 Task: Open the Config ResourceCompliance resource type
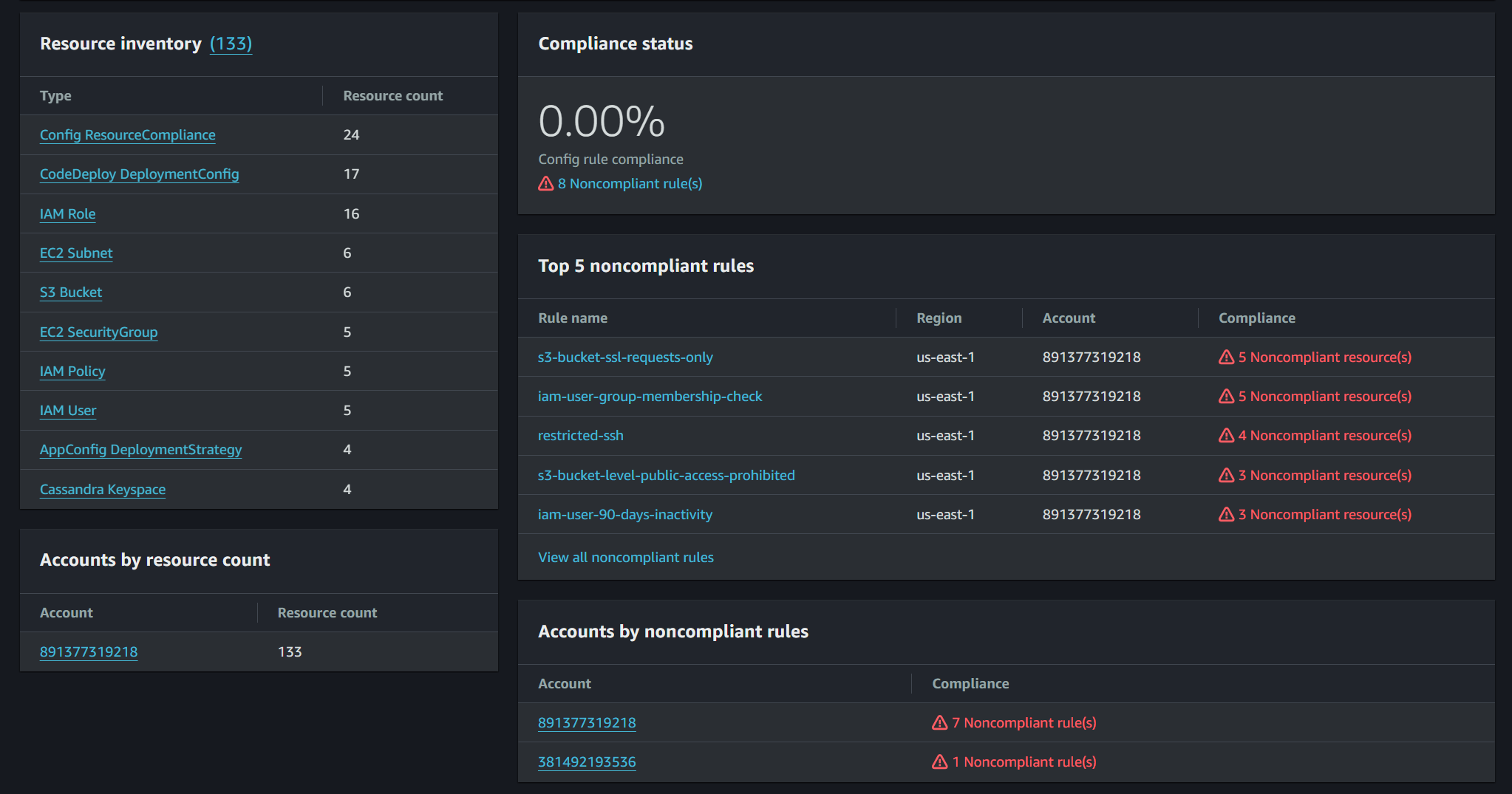(127, 135)
